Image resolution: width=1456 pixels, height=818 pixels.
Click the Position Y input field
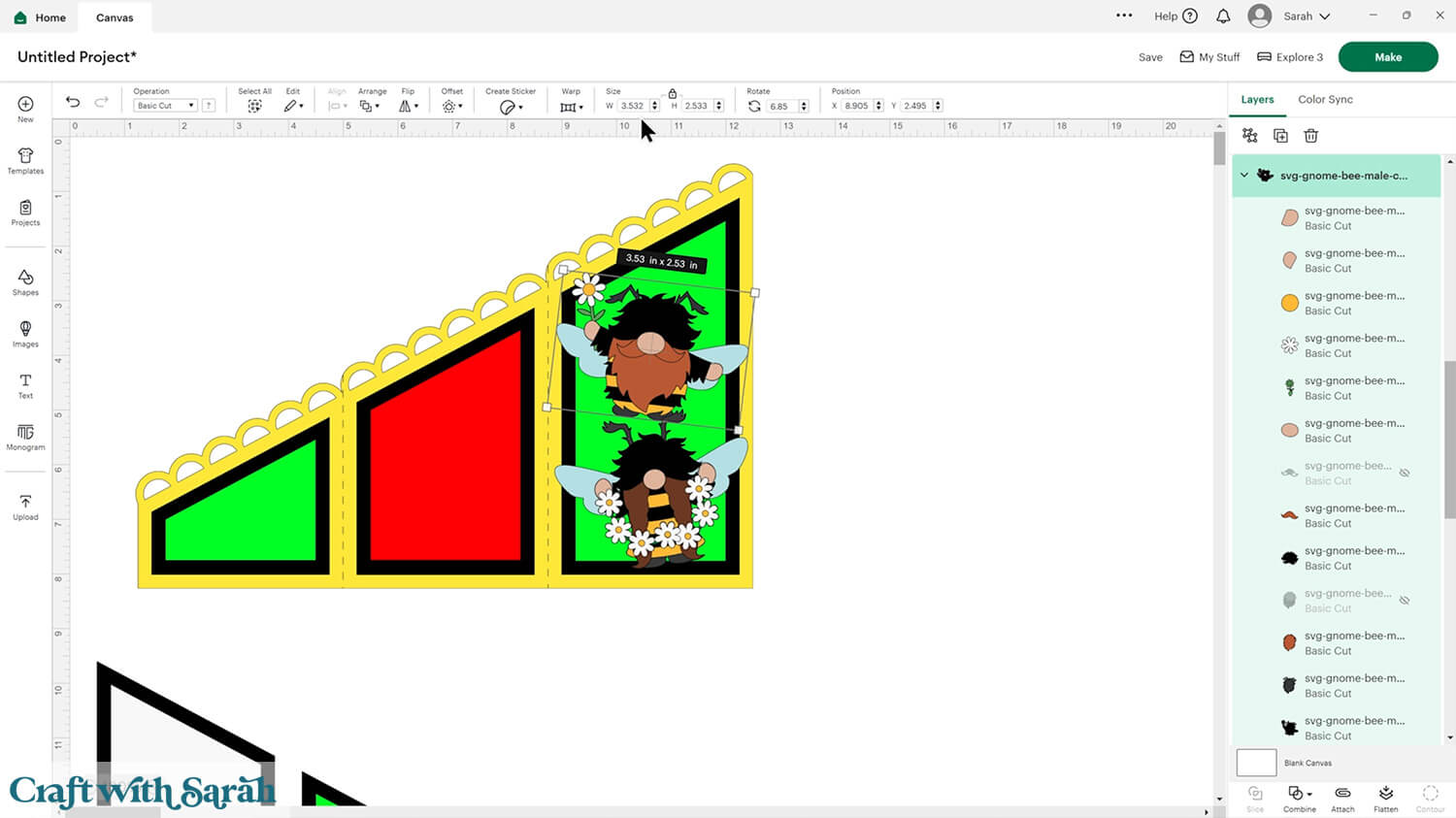915,106
